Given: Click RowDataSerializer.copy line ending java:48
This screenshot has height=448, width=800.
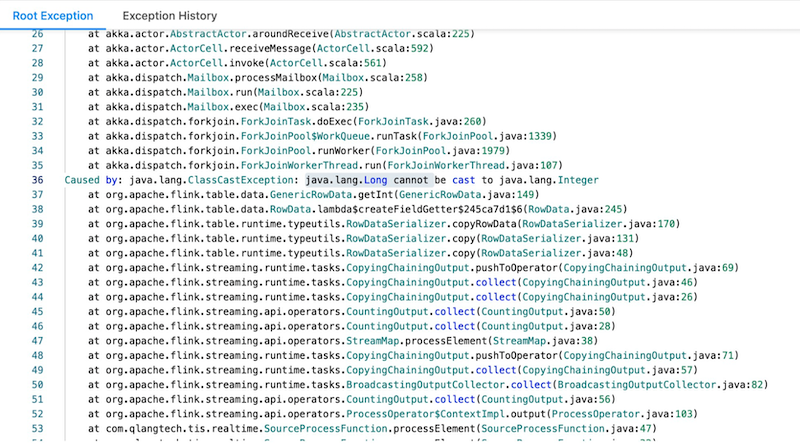Looking at the screenshot, I should 360,253.
